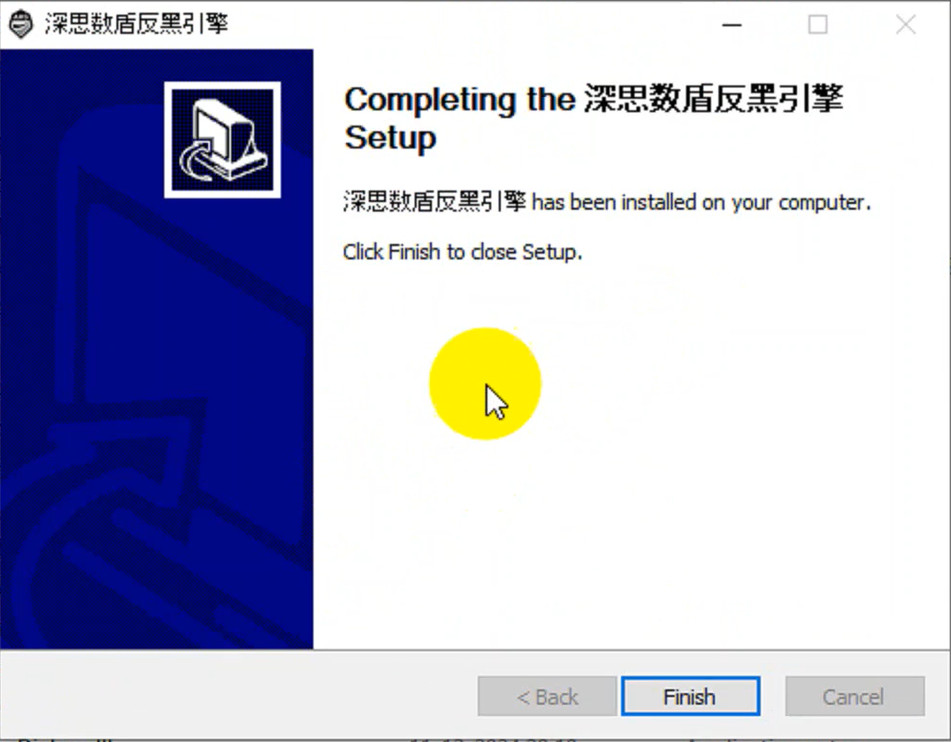Minimize the installer window

coord(732,25)
